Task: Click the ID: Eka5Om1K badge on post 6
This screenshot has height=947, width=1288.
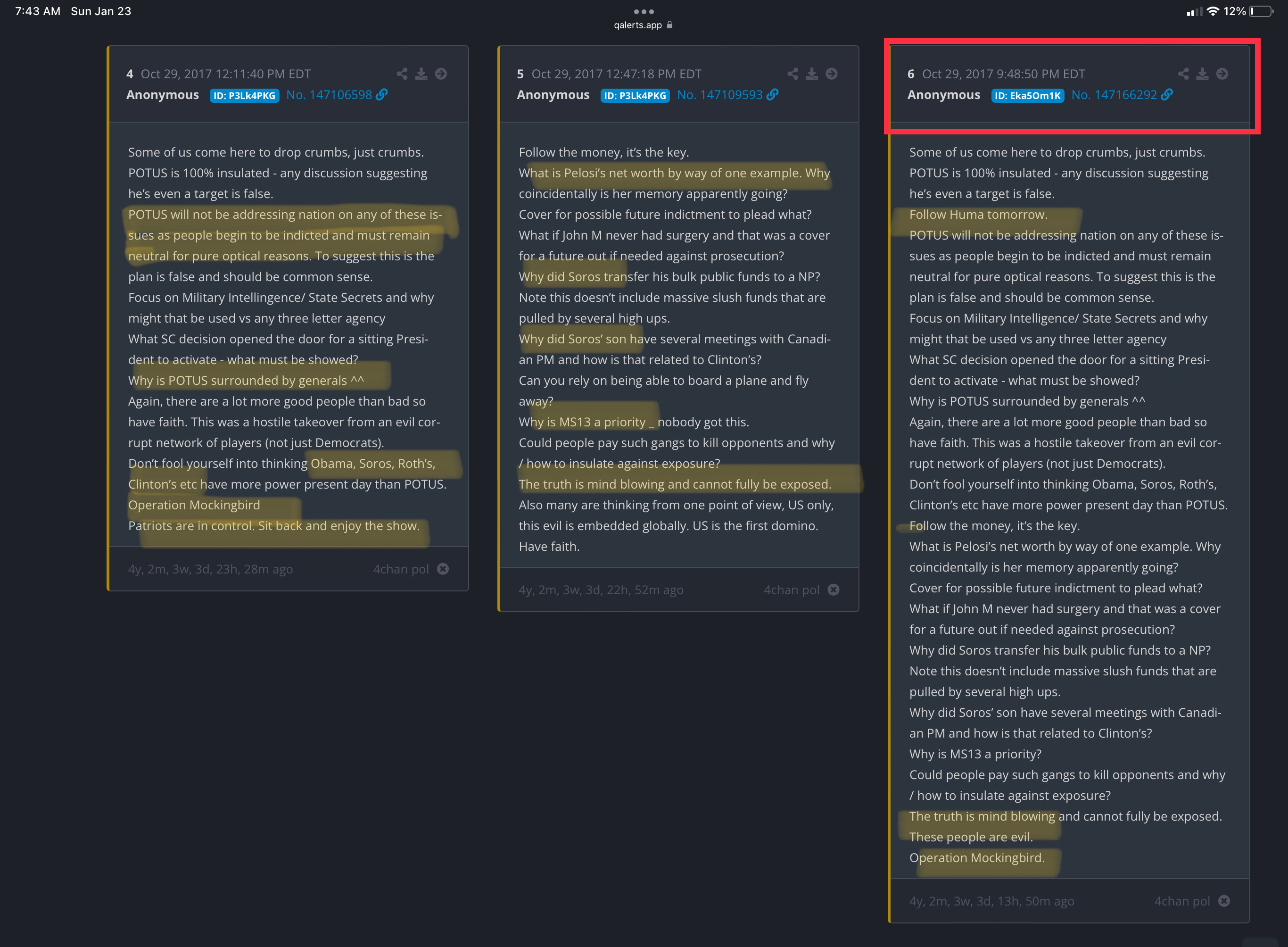Action: 1028,96
